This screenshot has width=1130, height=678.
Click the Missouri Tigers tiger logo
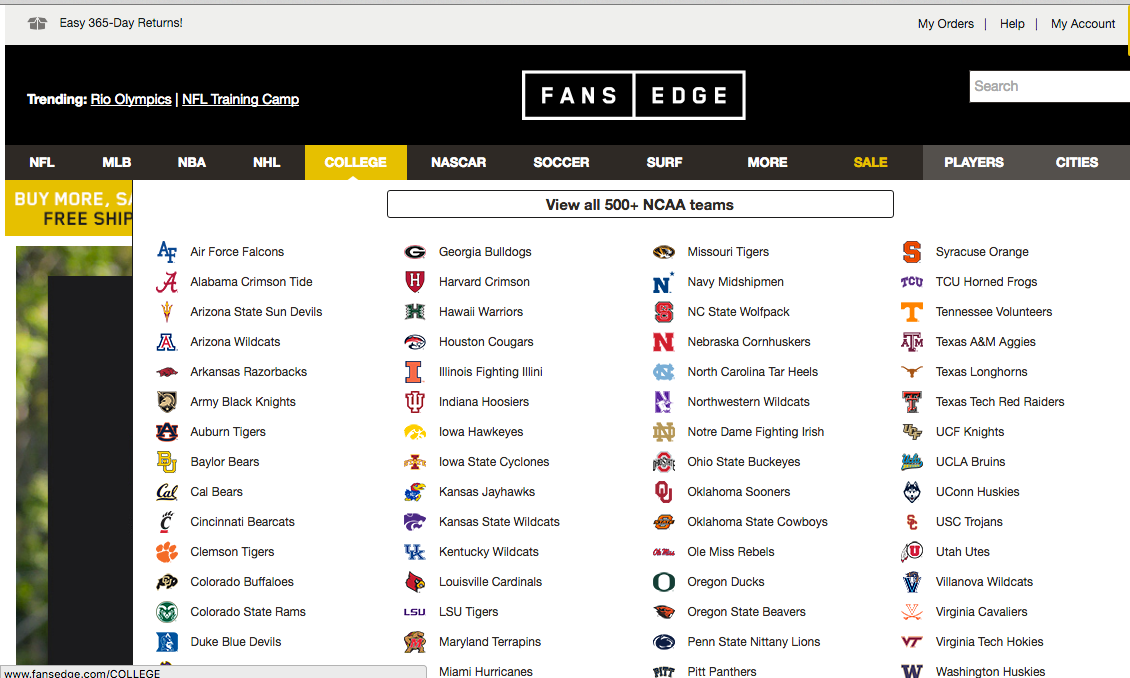coord(664,251)
